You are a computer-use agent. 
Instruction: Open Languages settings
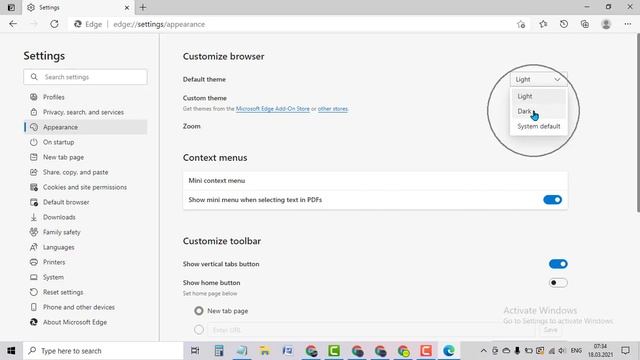pyautogui.click(x=85, y=247)
